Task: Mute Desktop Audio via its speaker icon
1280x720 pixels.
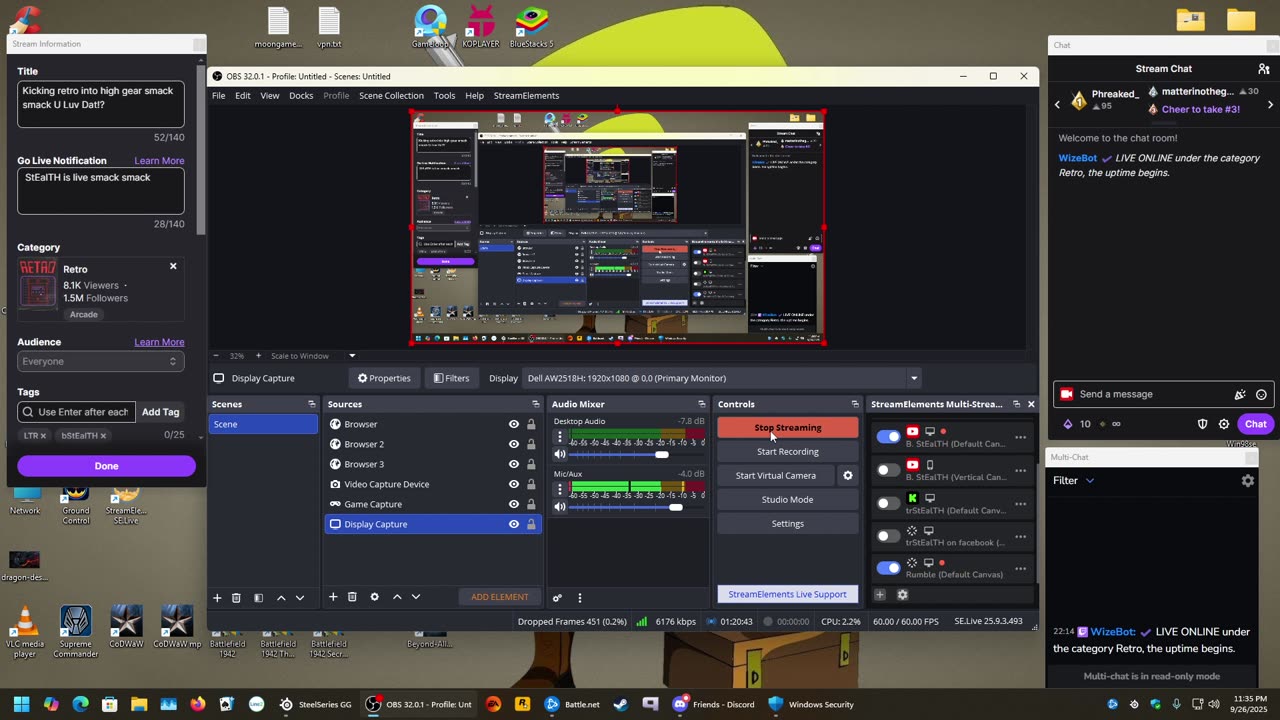Action: pyautogui.click(x=560, y=455)
